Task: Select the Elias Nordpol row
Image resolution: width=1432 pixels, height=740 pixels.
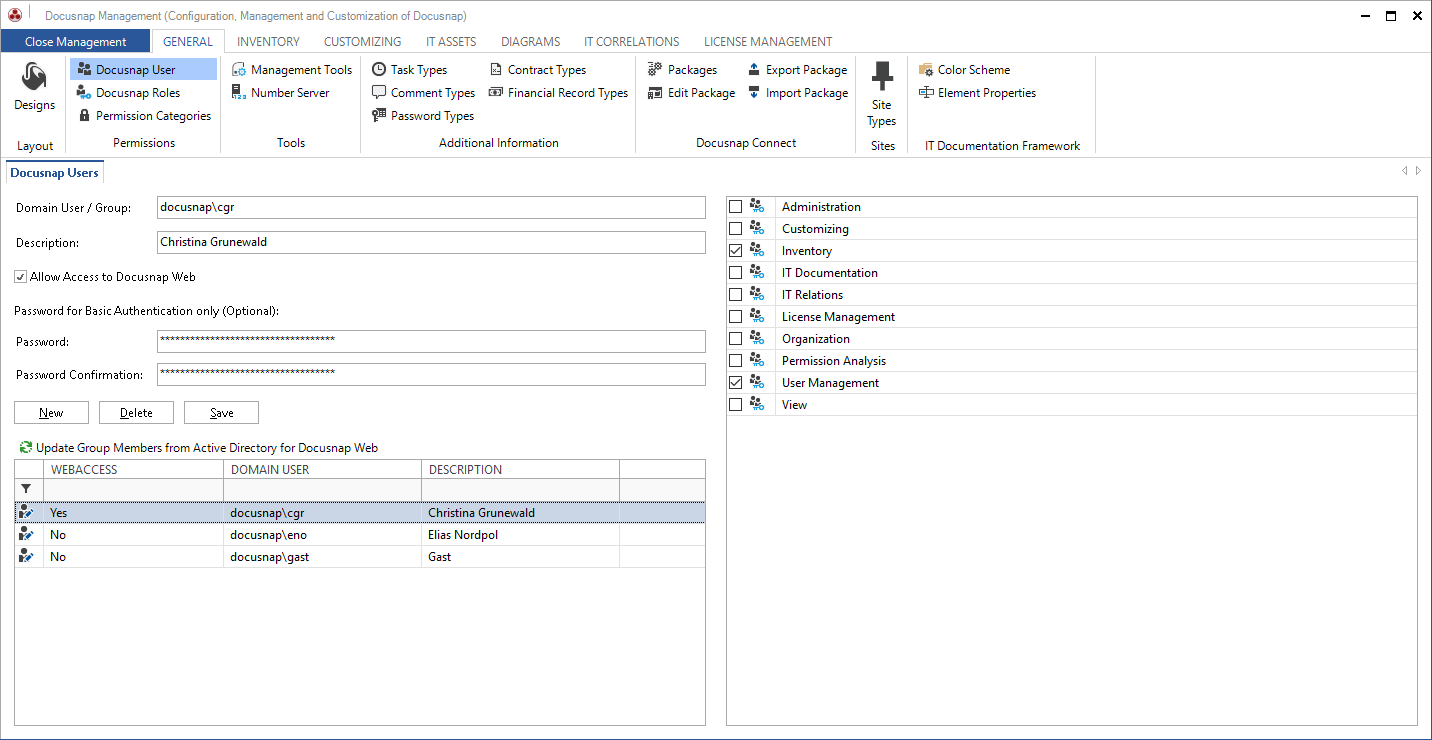Action: tap(360, 535)
